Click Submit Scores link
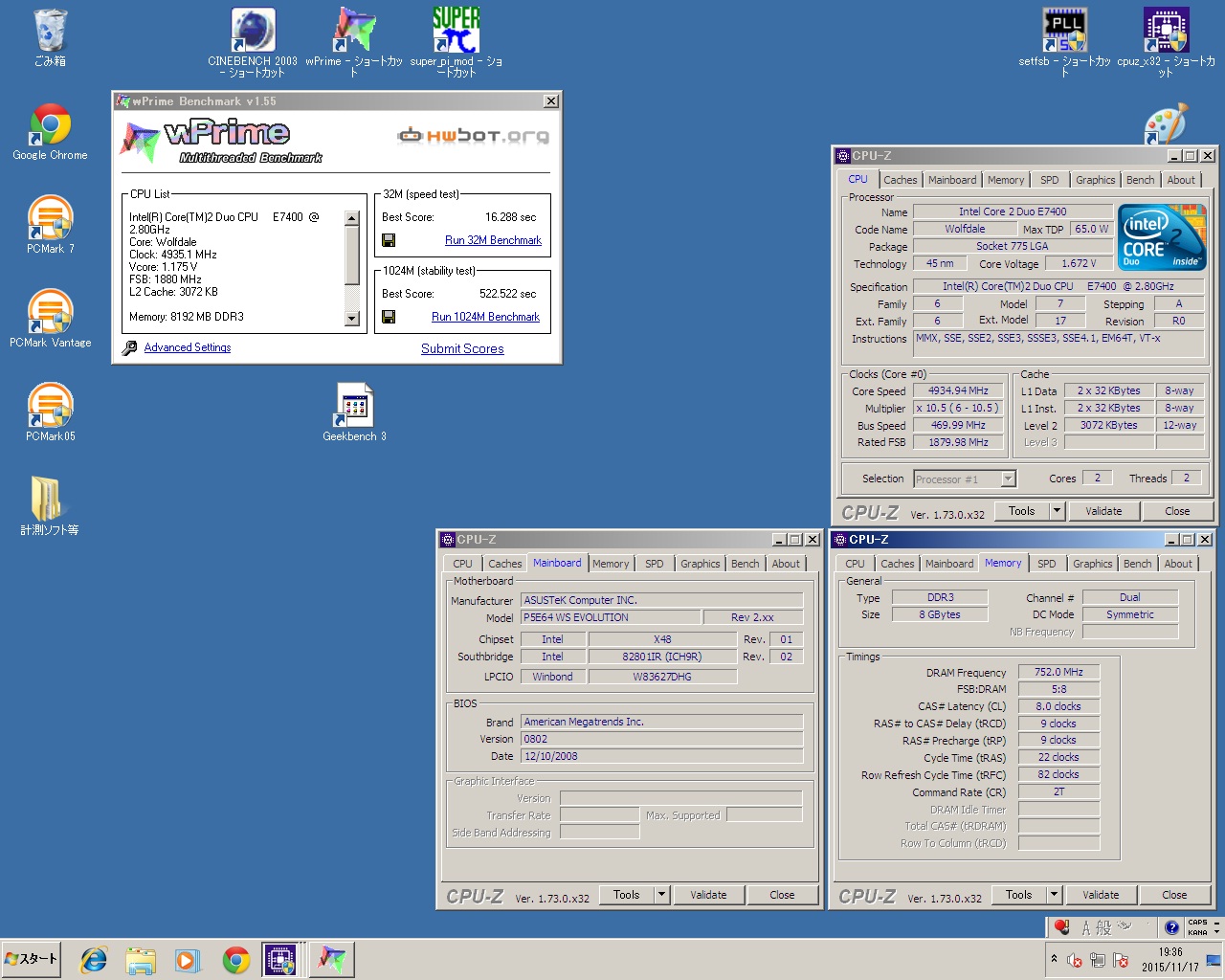This screenshot has width=1225, height=980. [462, 349]
